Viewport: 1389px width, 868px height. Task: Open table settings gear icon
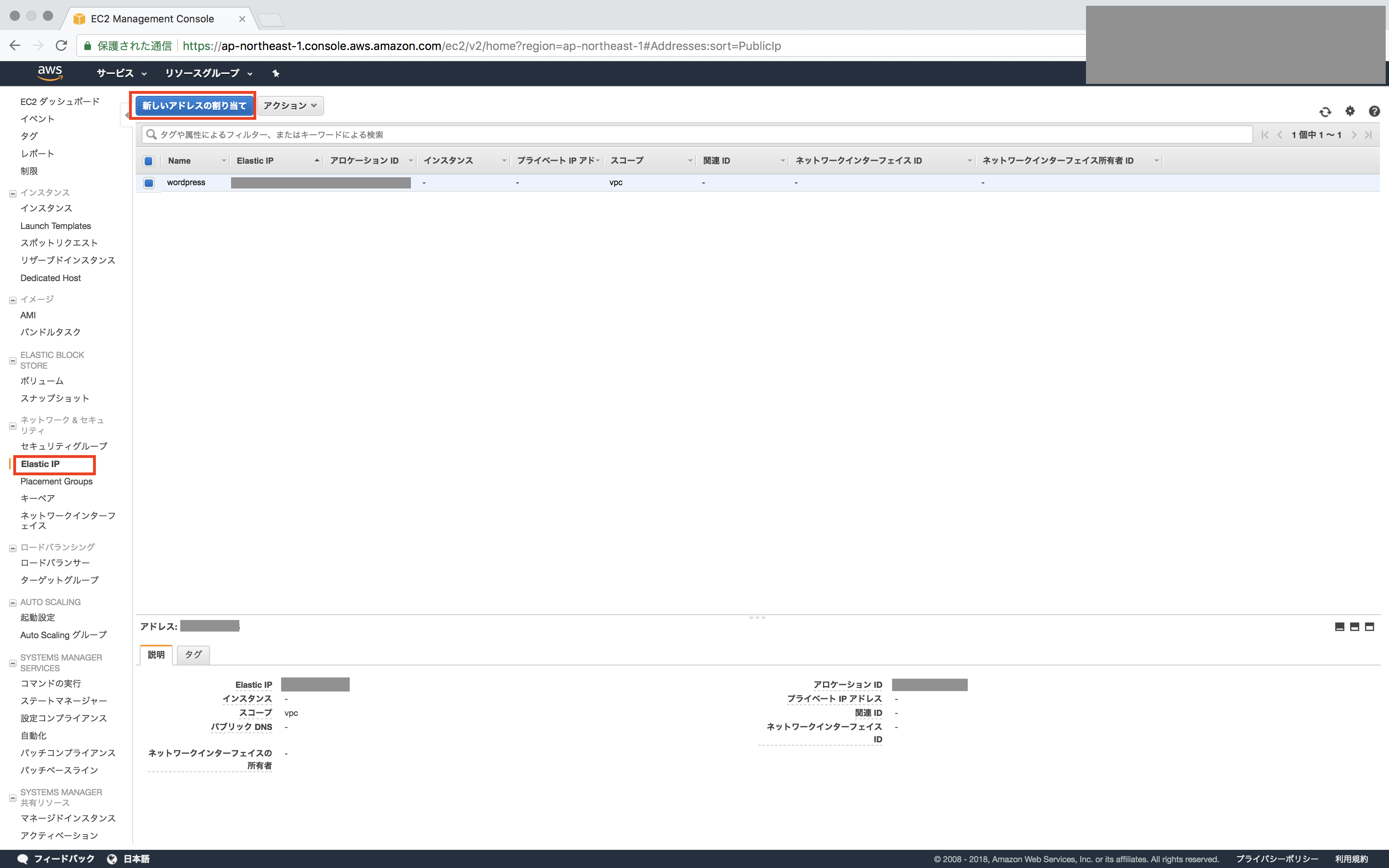coord(1350,111)
